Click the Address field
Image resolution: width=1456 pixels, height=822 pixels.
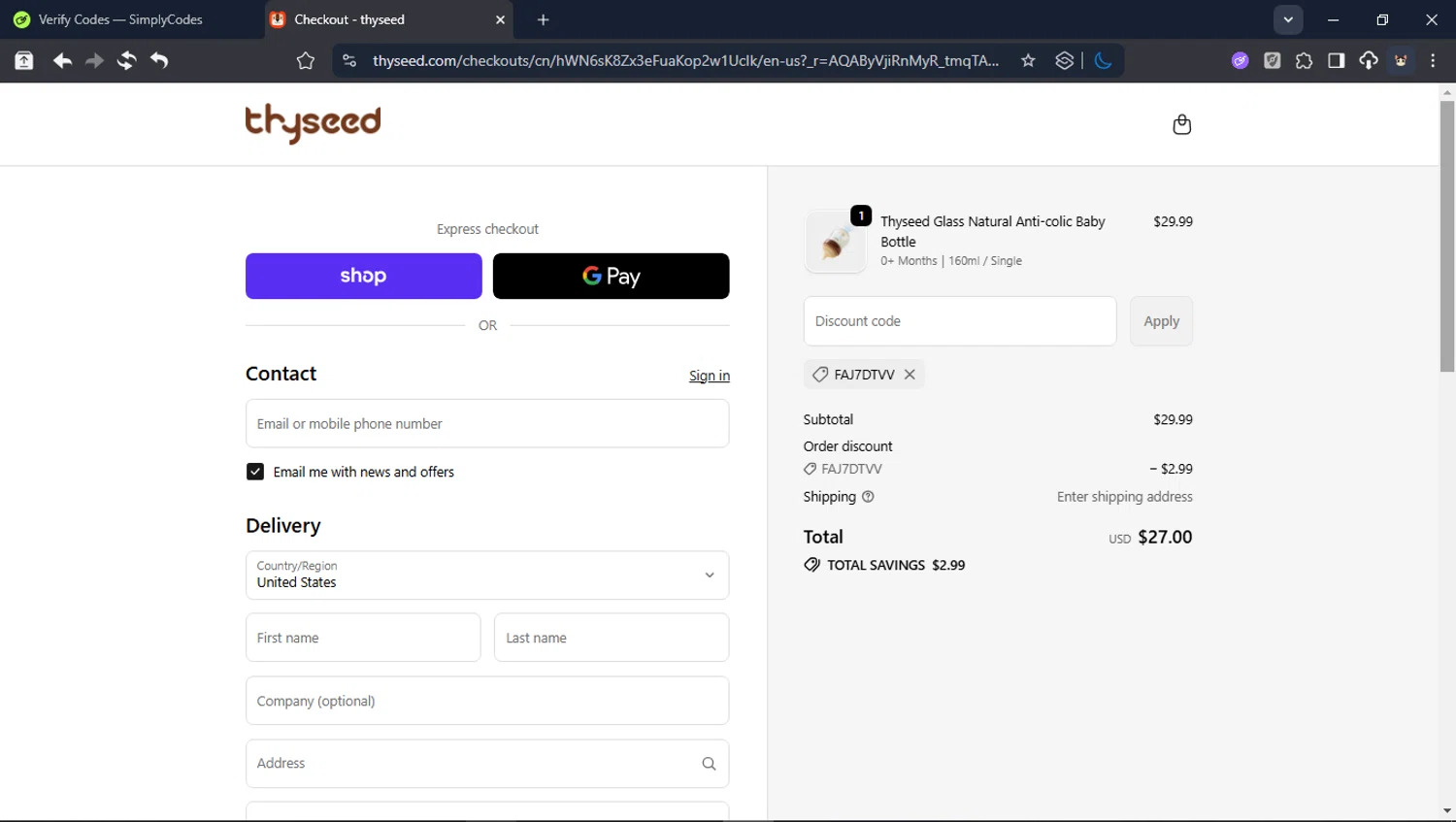pos(487,764)
